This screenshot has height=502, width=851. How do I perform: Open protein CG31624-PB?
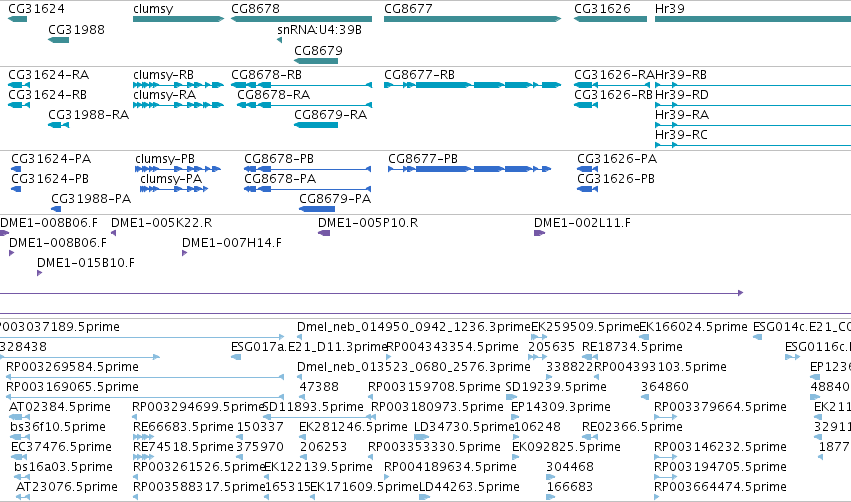tap(50, 179)
